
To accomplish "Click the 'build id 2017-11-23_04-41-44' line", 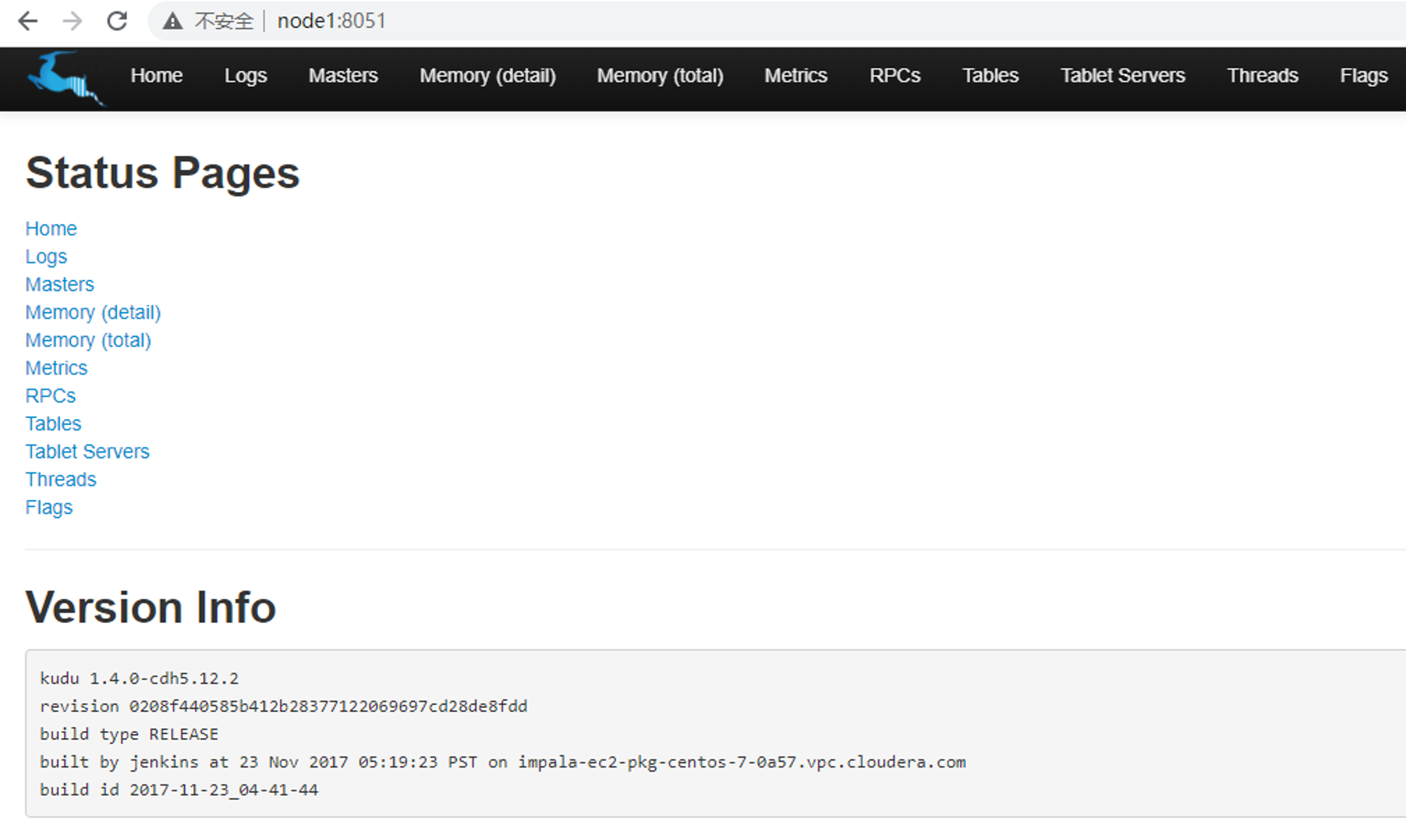I will pos(179,789).
